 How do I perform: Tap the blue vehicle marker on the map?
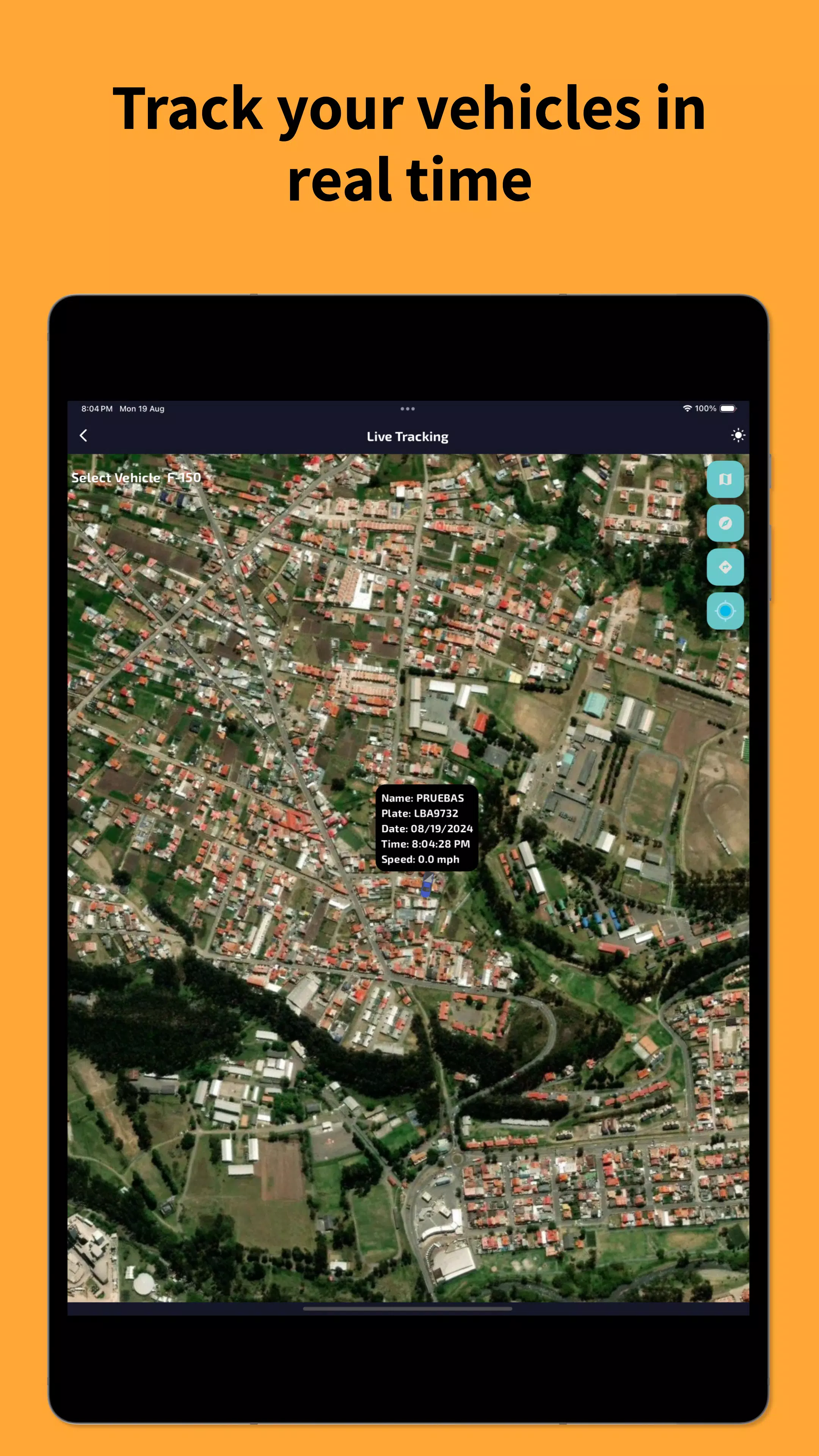tap(427, 885)
